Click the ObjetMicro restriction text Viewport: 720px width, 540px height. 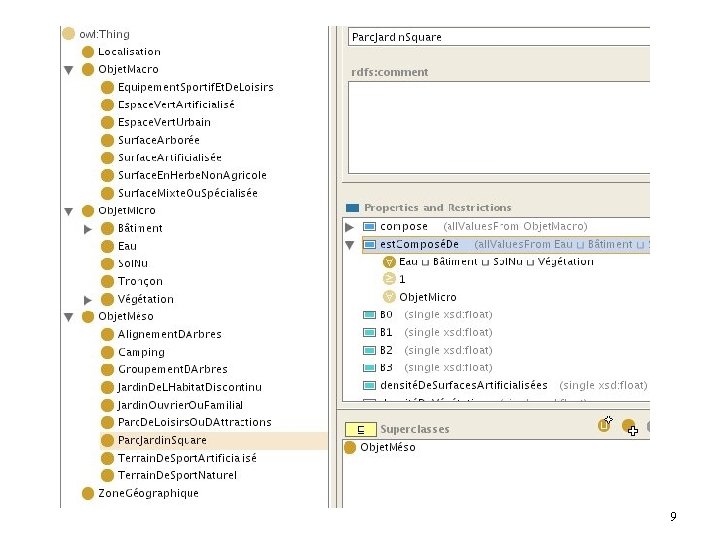pos(428,298)
